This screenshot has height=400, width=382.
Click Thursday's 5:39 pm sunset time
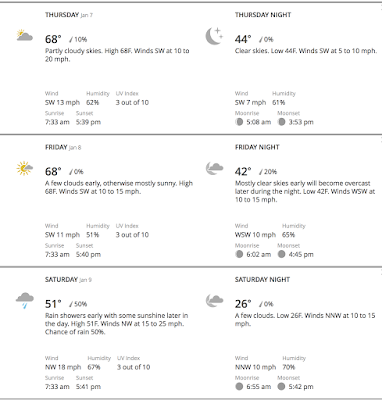tap(88, 122)
